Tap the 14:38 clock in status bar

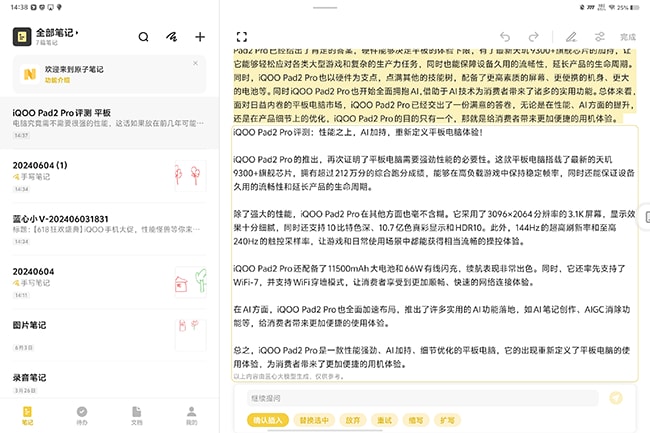(x=19, y=7)
